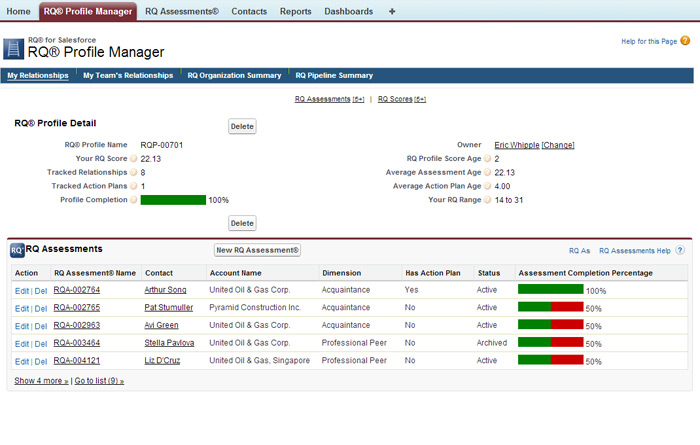Delete assessment RQA-004121

41,362
